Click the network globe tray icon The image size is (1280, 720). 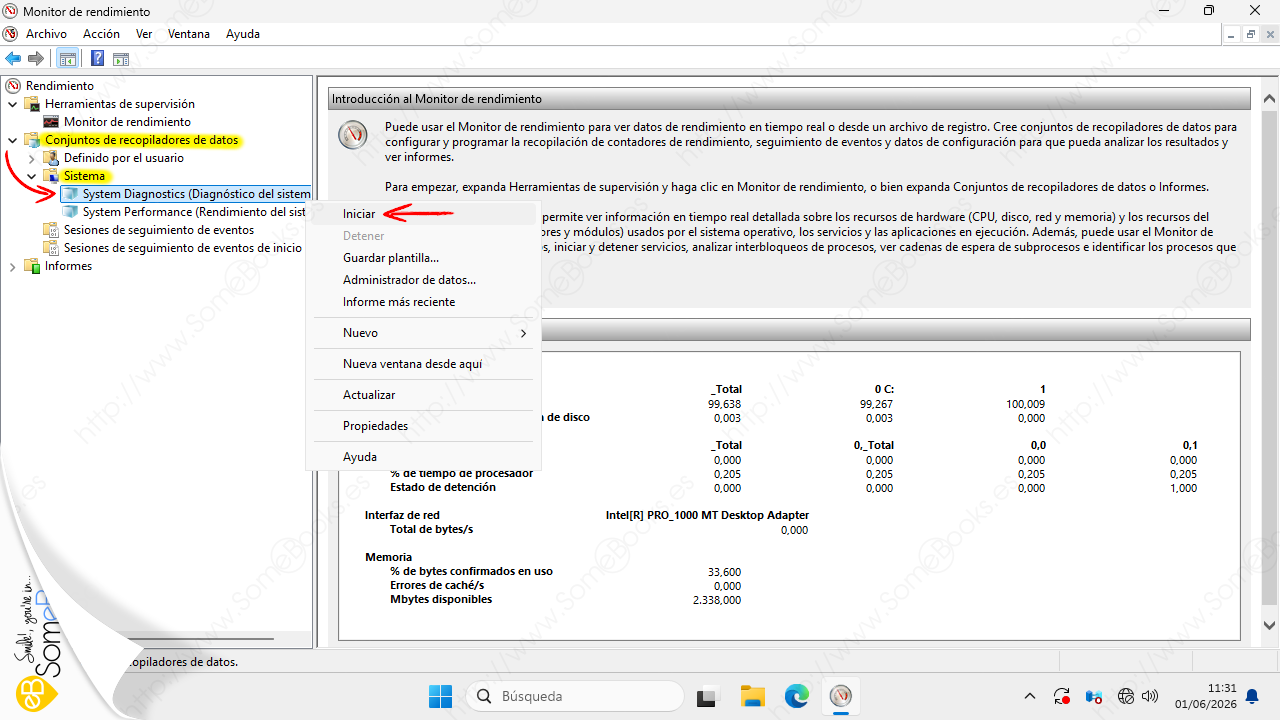click(x=1126, y=696)
